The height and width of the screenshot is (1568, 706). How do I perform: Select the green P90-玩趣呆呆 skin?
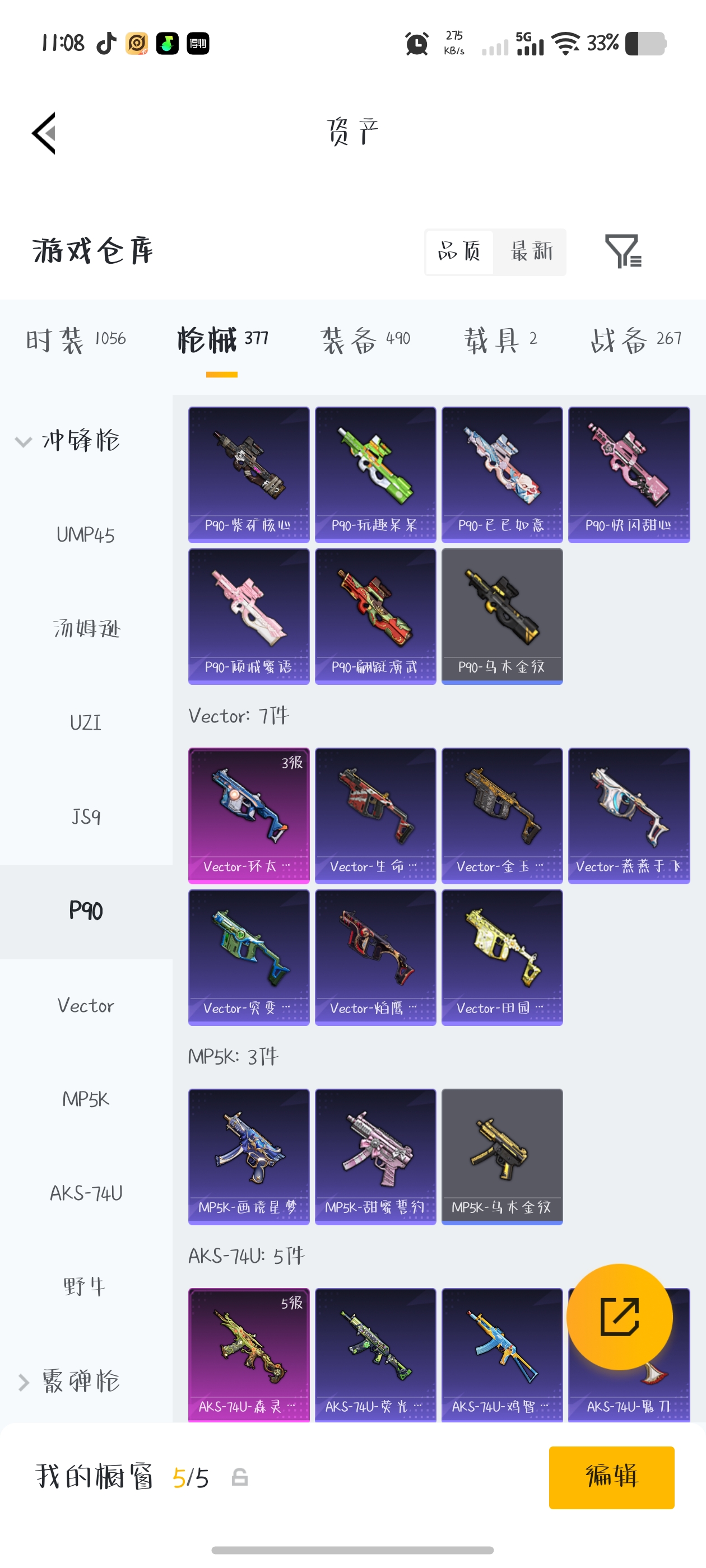point(375,474)
